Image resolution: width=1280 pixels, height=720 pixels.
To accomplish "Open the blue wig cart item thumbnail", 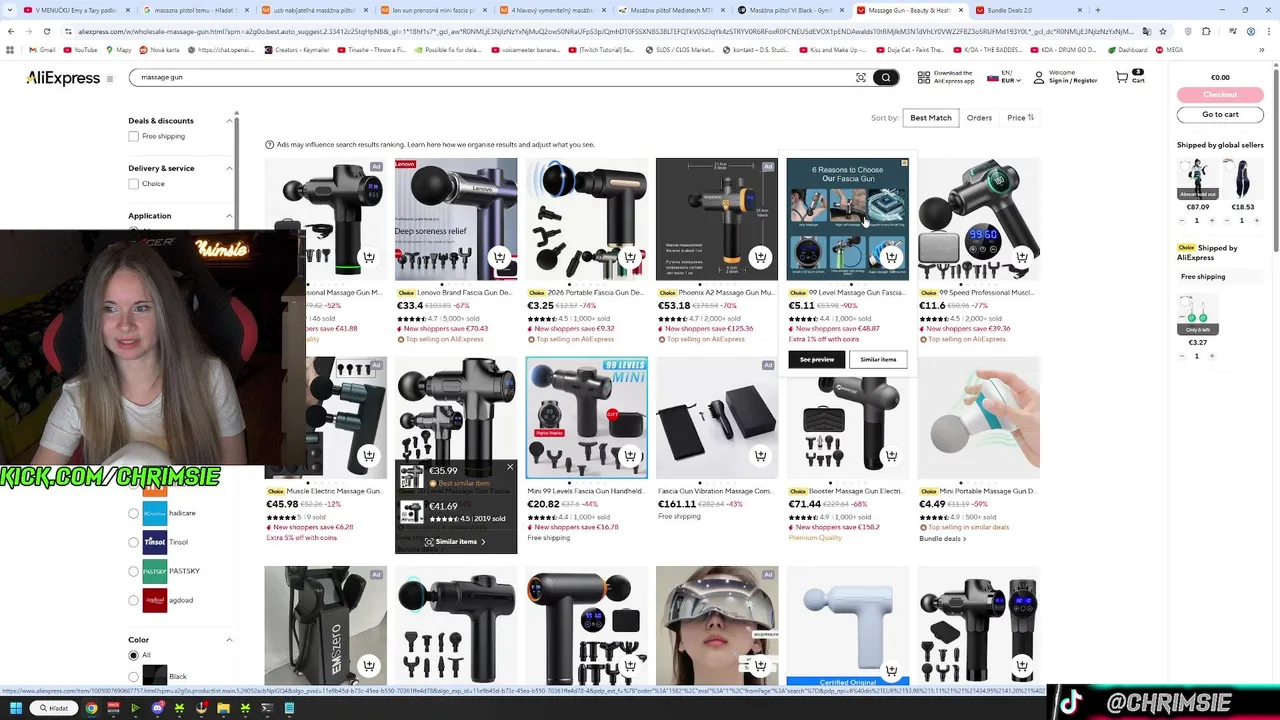I will click(1242, 178).
